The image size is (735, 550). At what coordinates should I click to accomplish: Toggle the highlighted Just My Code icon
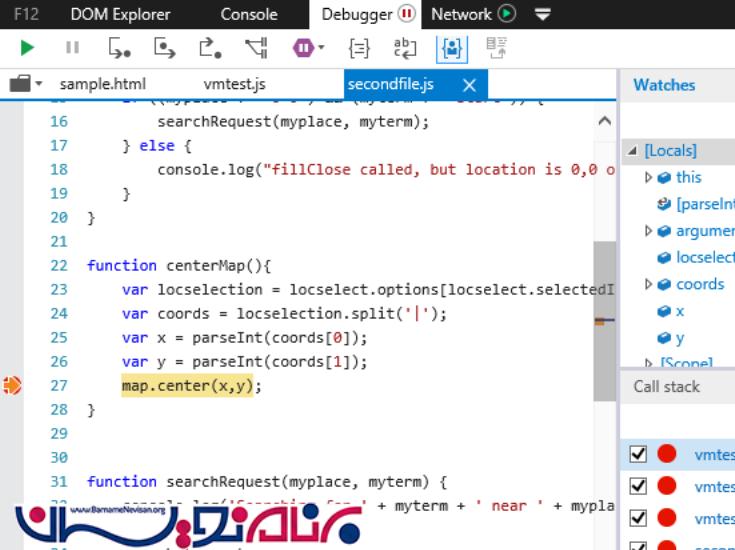pos(450,47)
